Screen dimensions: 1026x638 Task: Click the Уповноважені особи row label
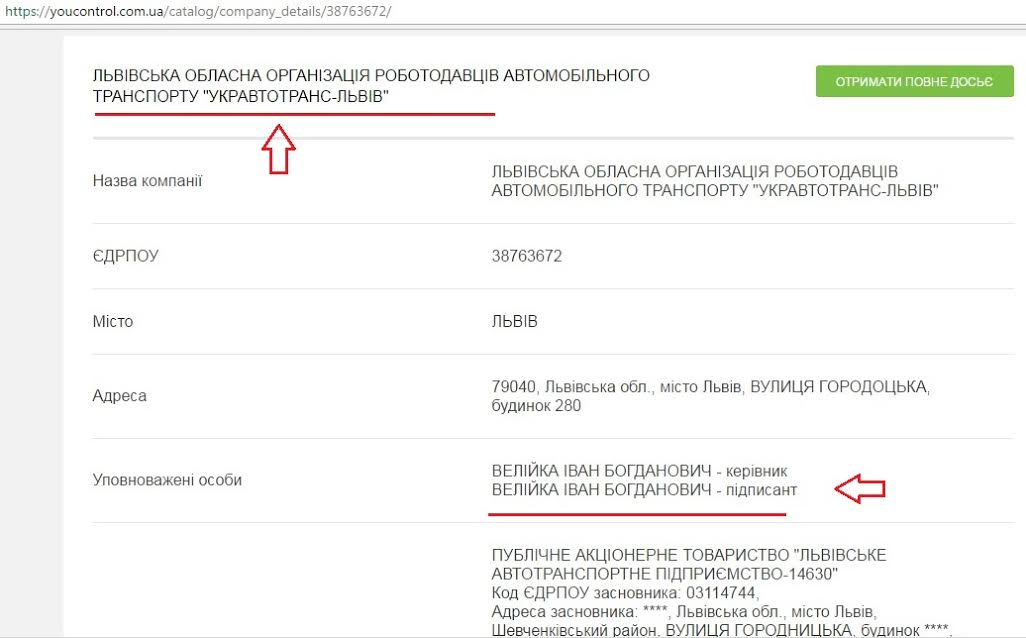coord(167,480)
